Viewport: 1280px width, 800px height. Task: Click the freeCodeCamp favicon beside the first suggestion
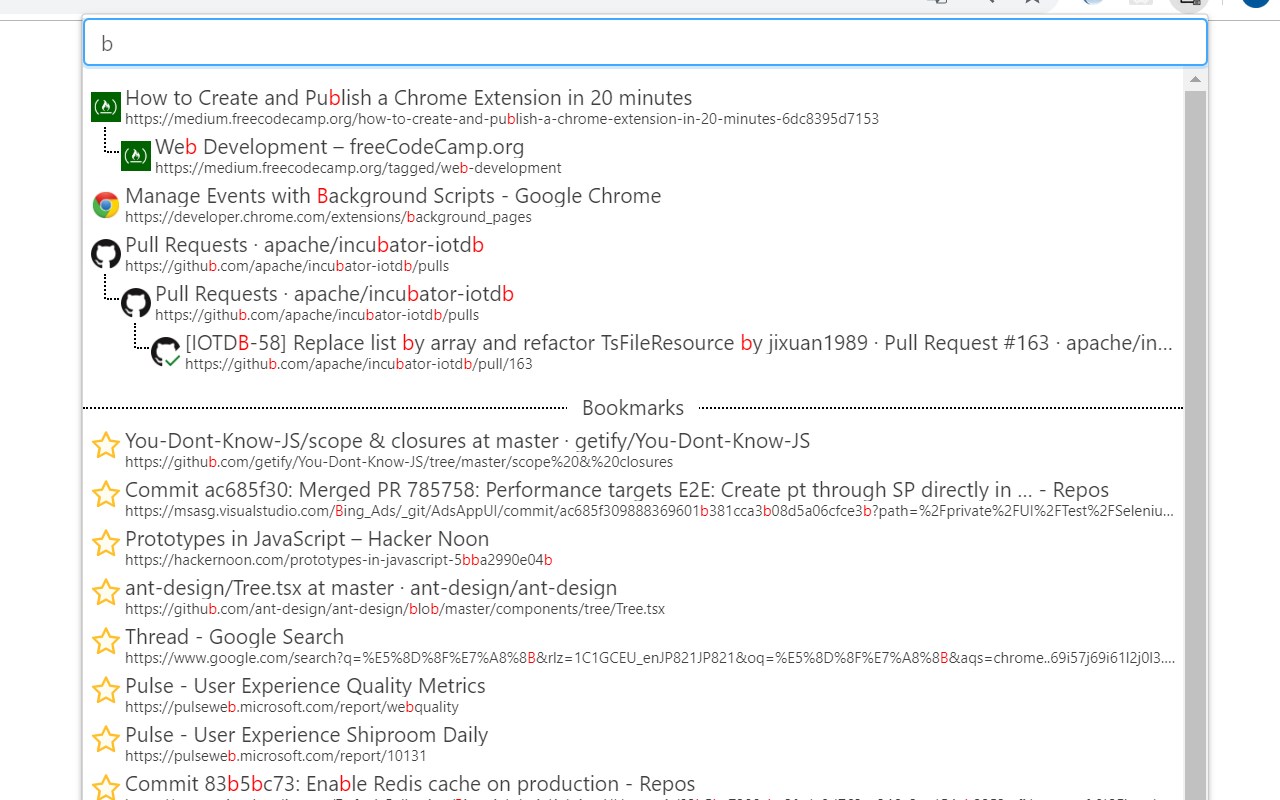point(105,106)
